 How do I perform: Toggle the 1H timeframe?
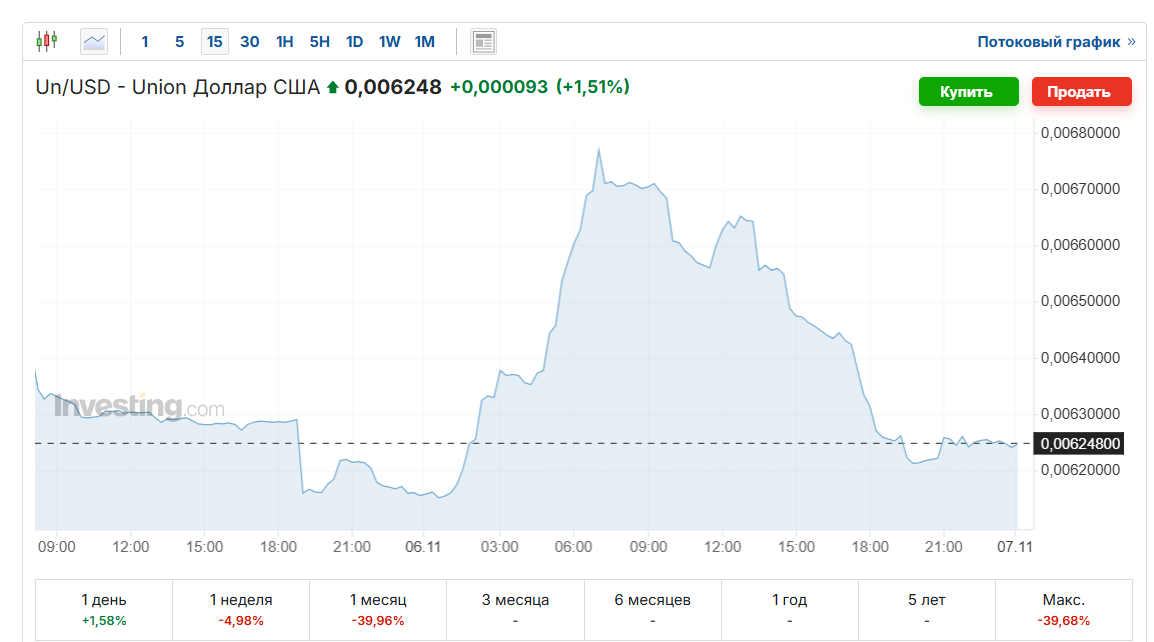coord(285,41)
